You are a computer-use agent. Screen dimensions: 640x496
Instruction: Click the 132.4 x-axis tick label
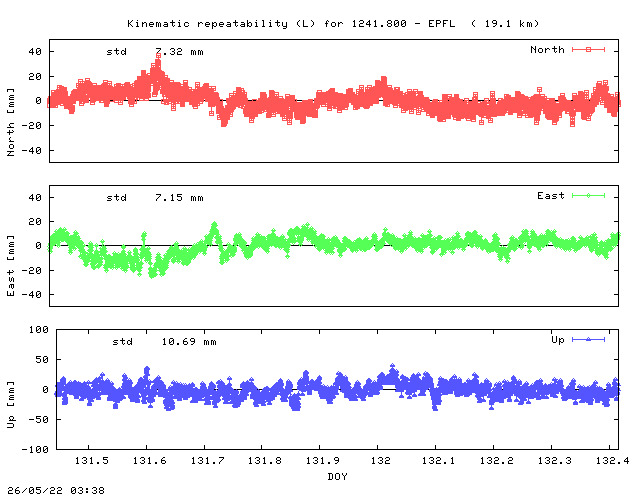coord(612,460)
